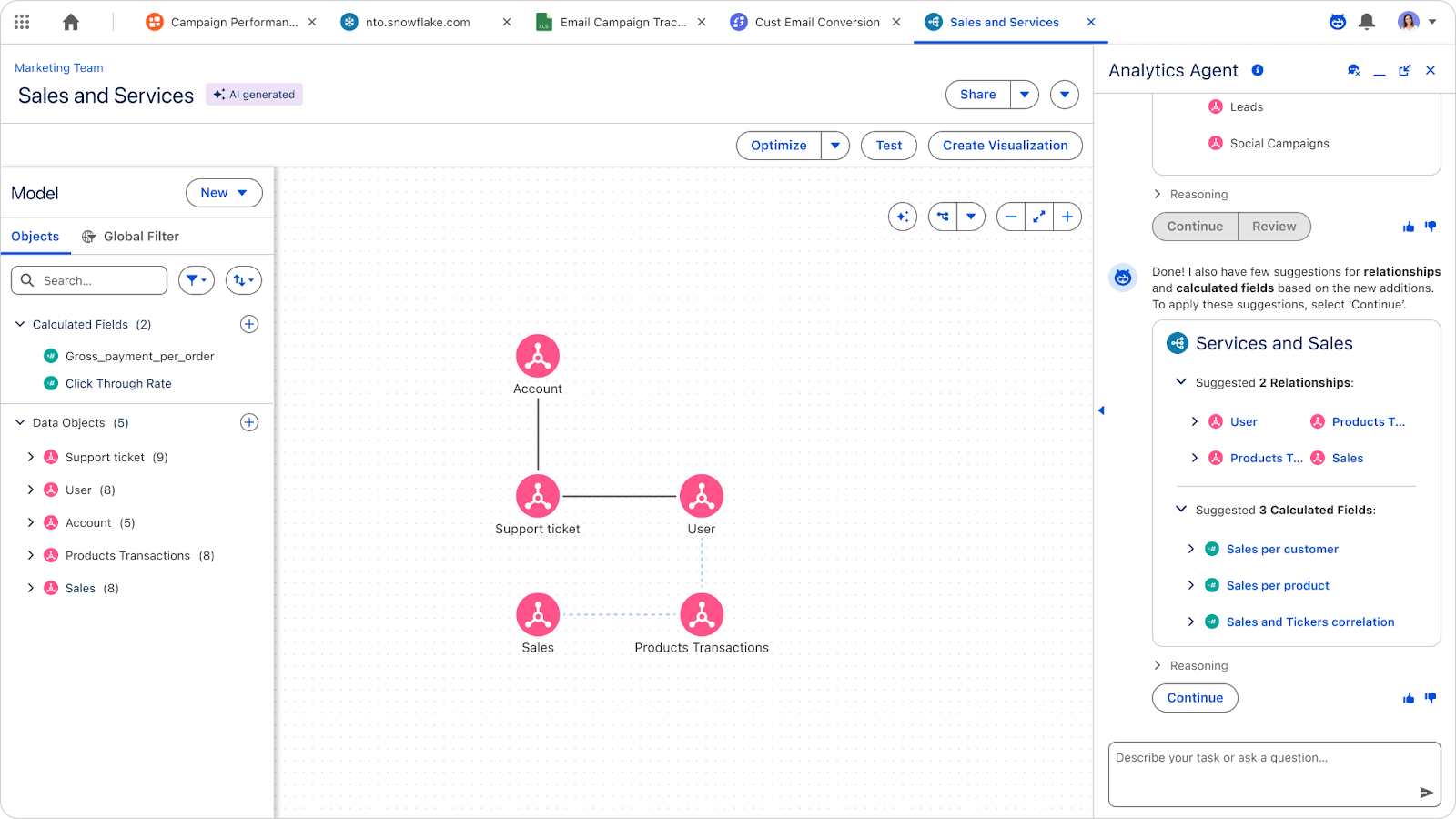Viewport: 1456px width, 819px height.
Task: Open the more actions dropdown next to Share
Action: [1065, 95]
